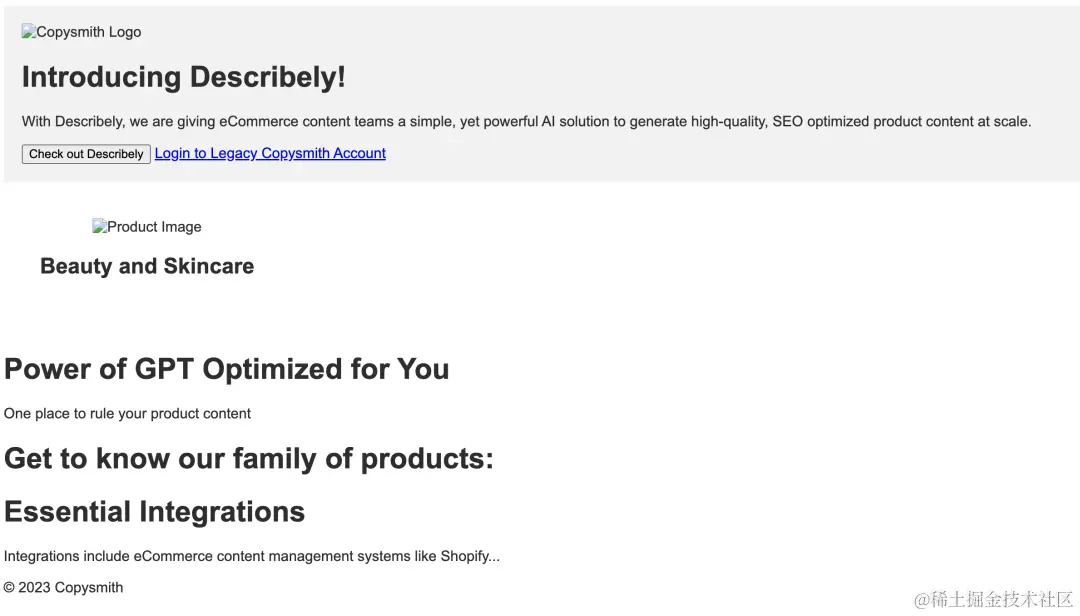1080x616 pixels.
Task: Click the words at scale ending the banner paragraph
Action: (x=1005, y=122)
